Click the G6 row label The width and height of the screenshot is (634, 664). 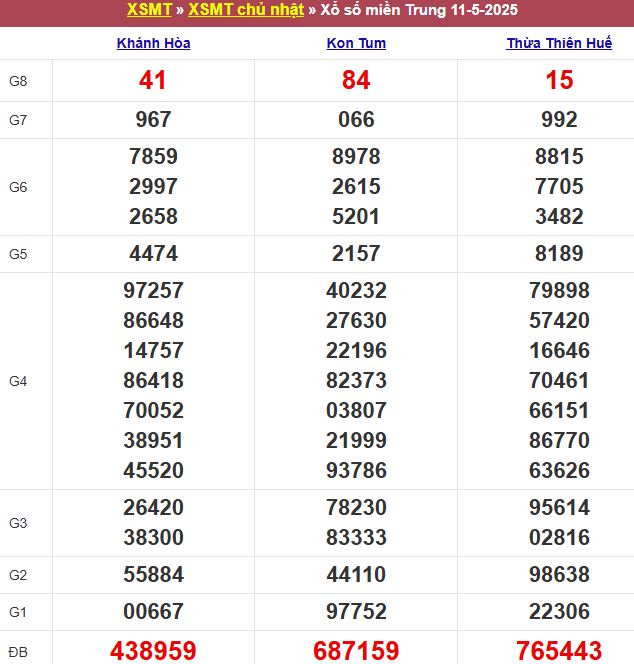point(18,187)
